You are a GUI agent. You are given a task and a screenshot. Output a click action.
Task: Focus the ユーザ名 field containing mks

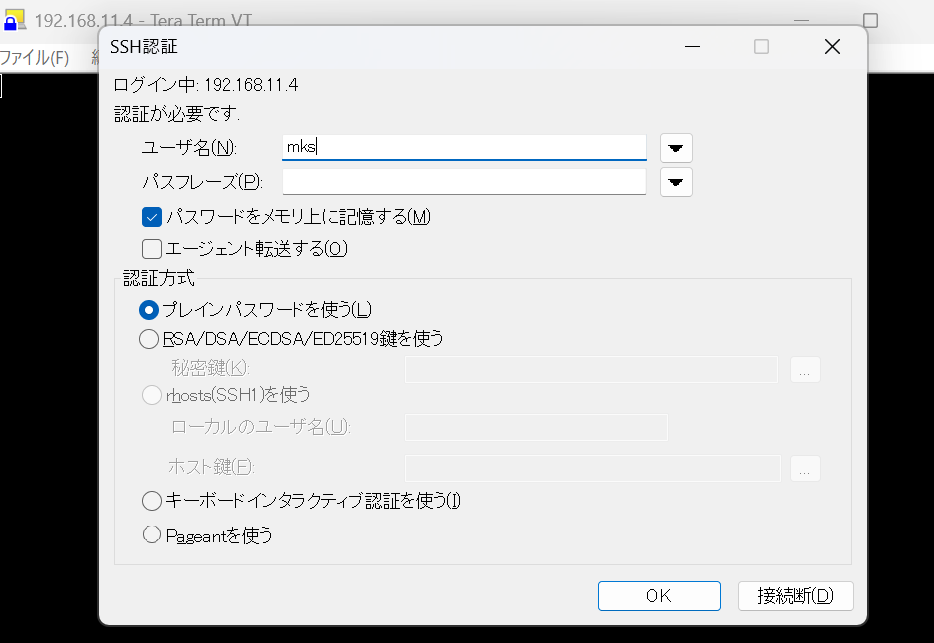[x=464, y=147]
